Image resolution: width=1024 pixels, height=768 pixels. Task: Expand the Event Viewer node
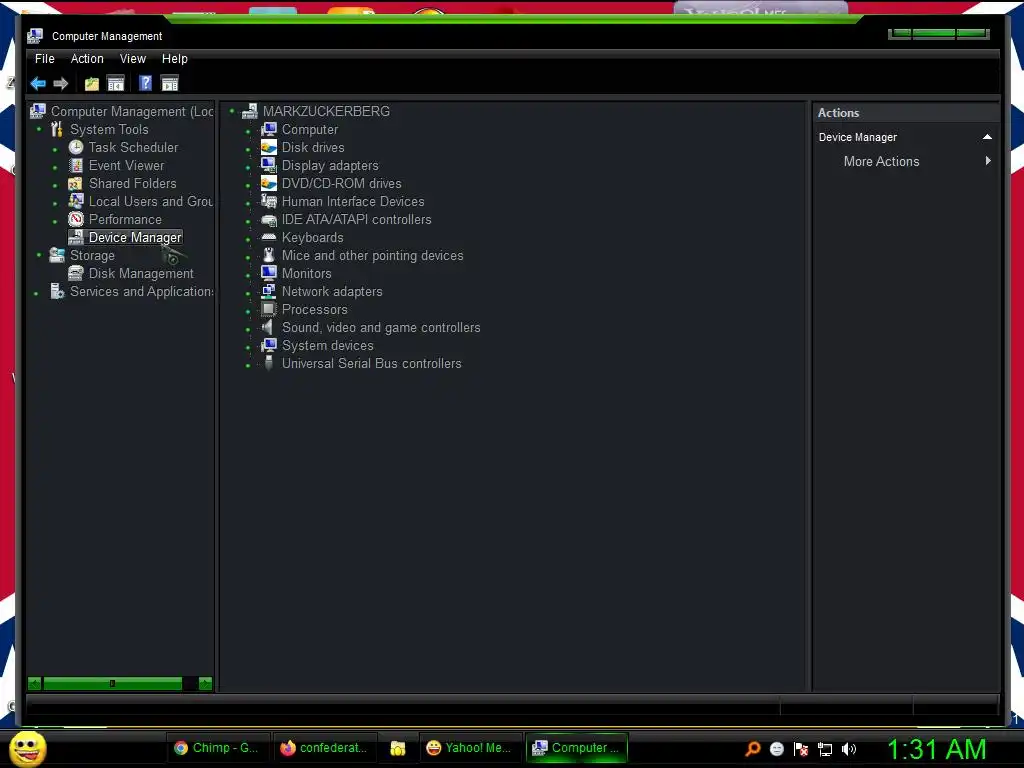(55, 168)
